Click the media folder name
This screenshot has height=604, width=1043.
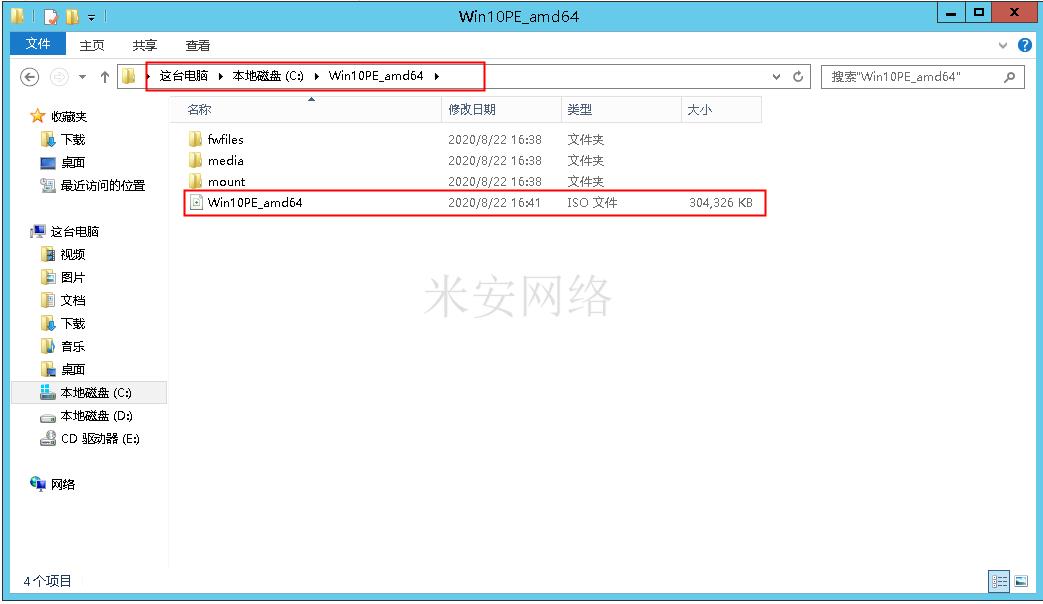(225, 160)
